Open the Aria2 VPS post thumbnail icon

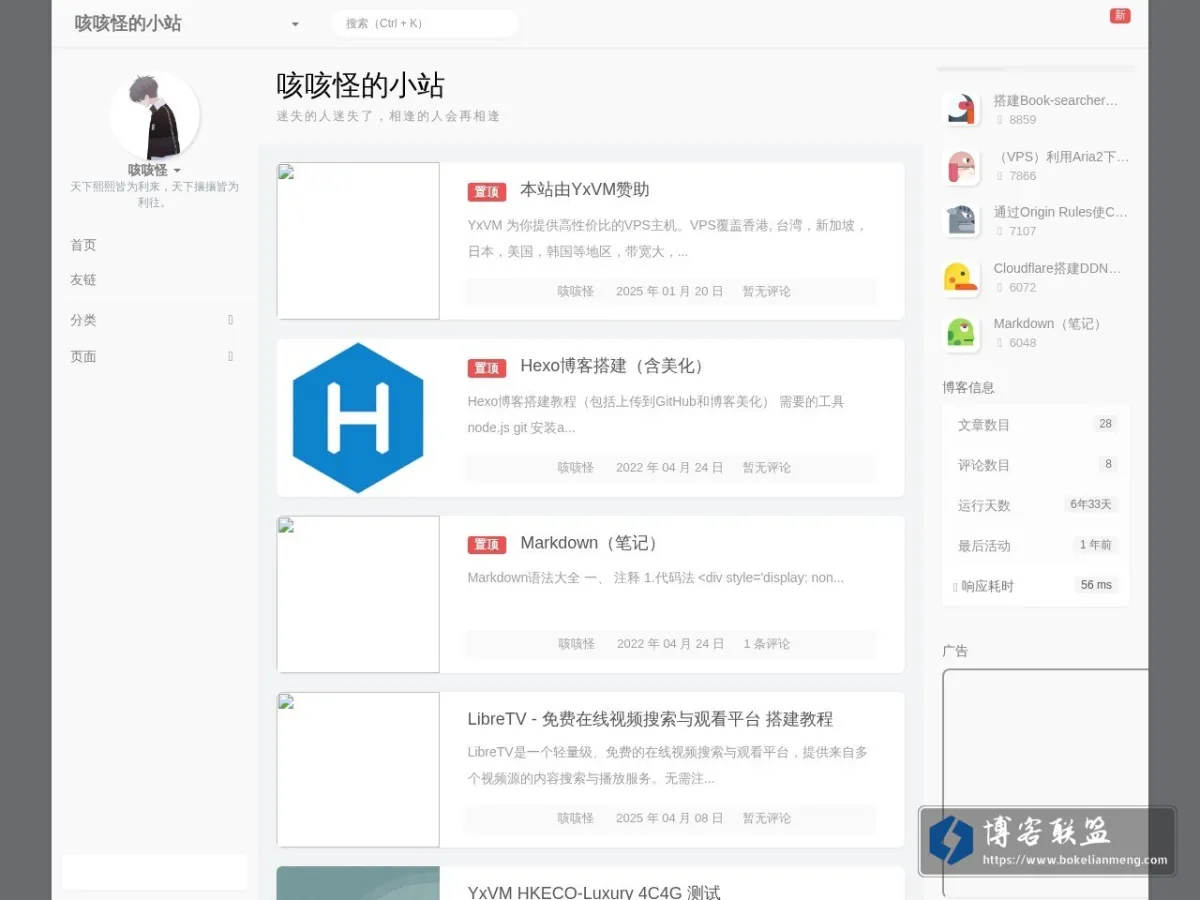(961, 166)
